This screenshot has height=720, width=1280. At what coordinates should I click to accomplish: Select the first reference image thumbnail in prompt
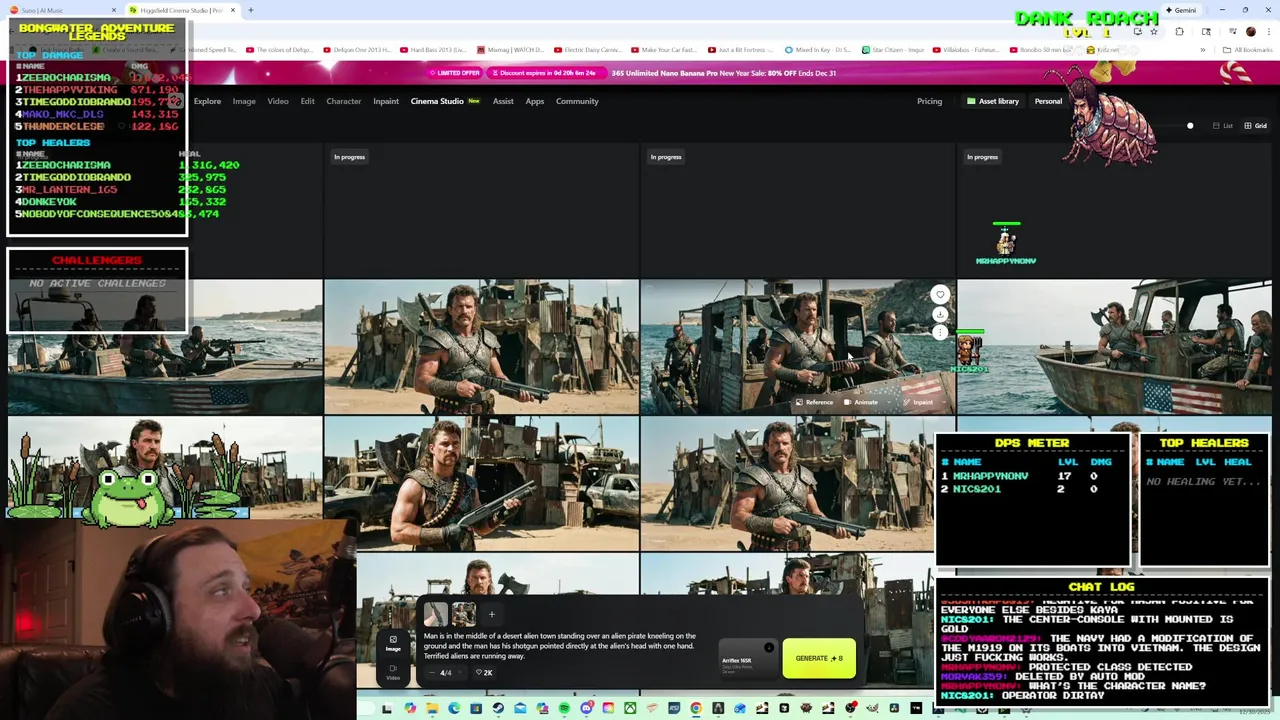[x=435, y=614]
